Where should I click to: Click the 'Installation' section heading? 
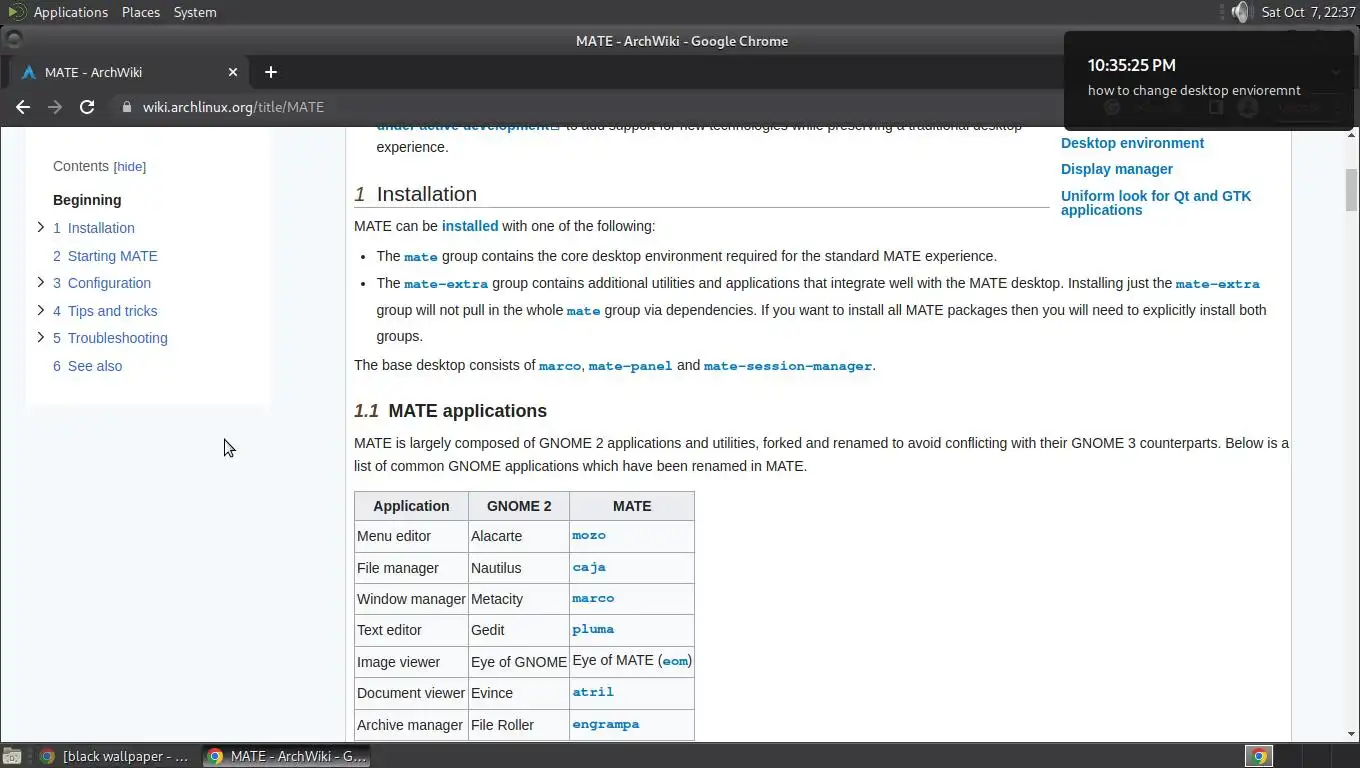click(x=426, y=194)
